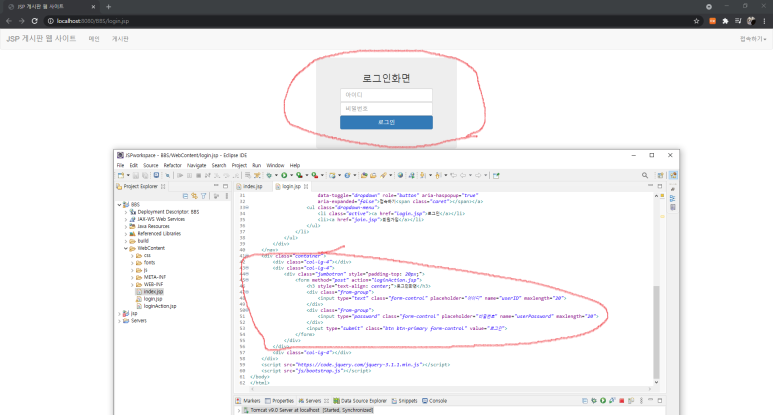Start the server using green Servers-view icon

pos(603,401)
